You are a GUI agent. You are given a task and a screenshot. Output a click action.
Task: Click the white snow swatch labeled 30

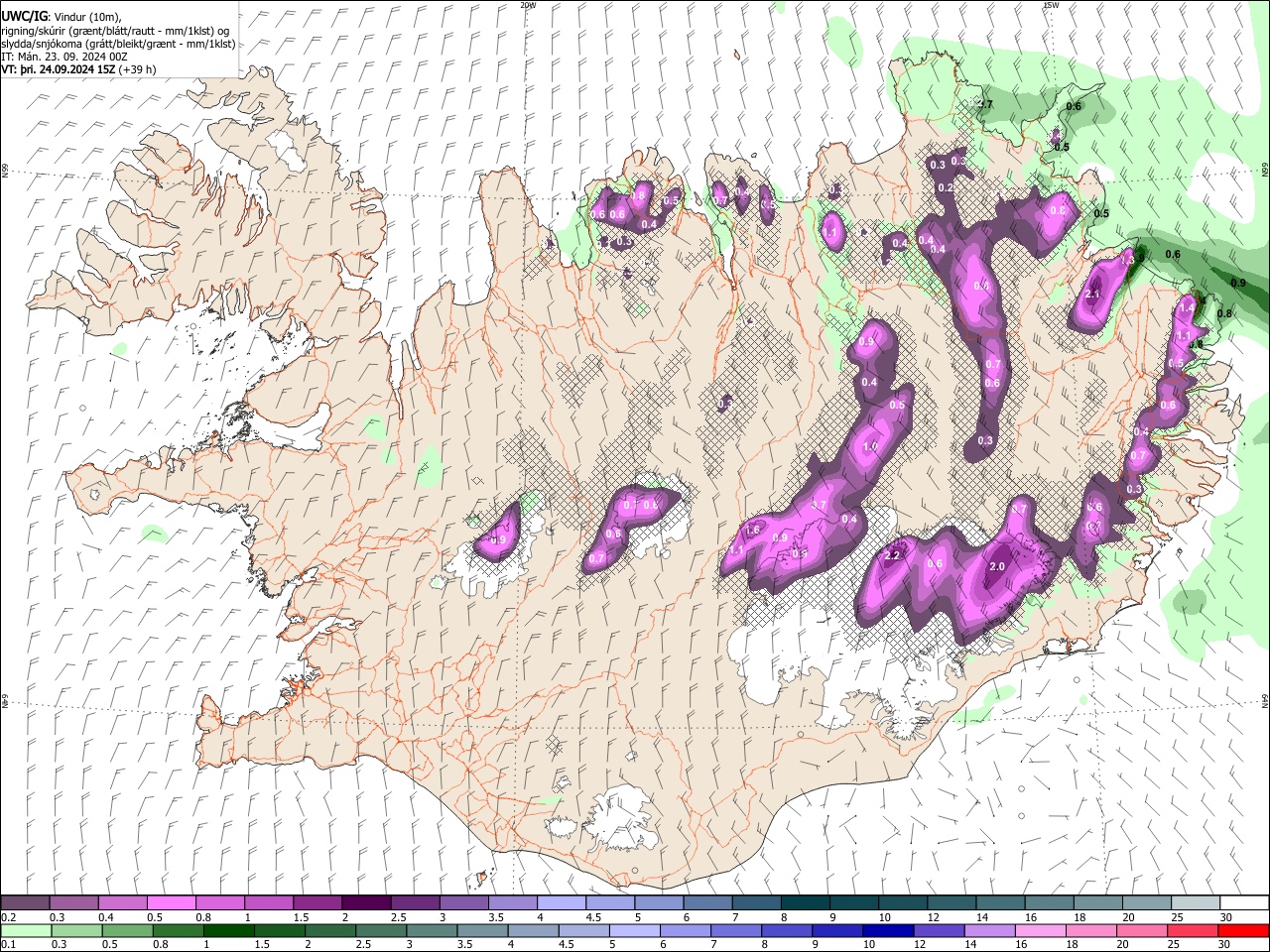tap(1244, 902)
